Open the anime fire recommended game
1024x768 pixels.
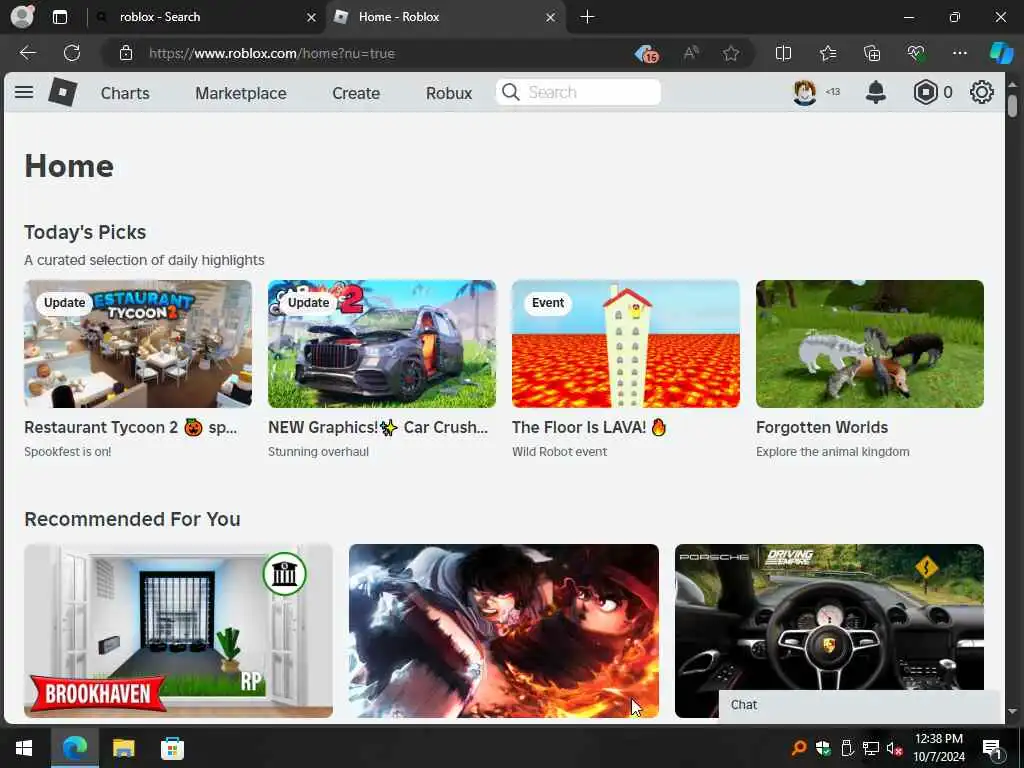(x=504, y=631)
